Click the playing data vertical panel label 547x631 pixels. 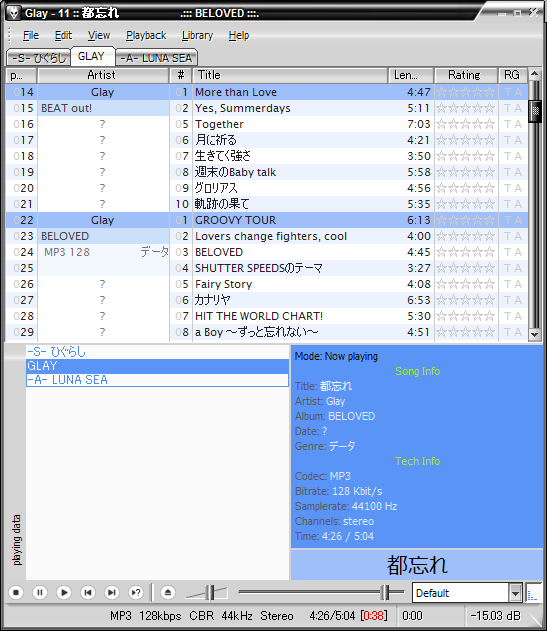click(x=17, y=540)
